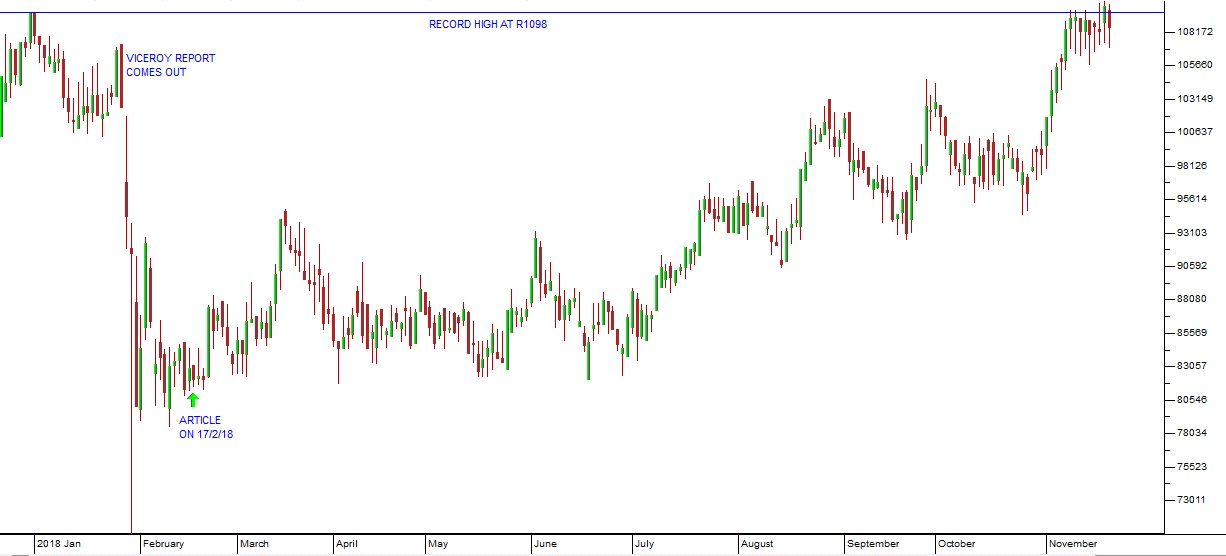Click the November label on the time axis
This screenshot has width=1226, height=556.
(x=1073, y=544)
